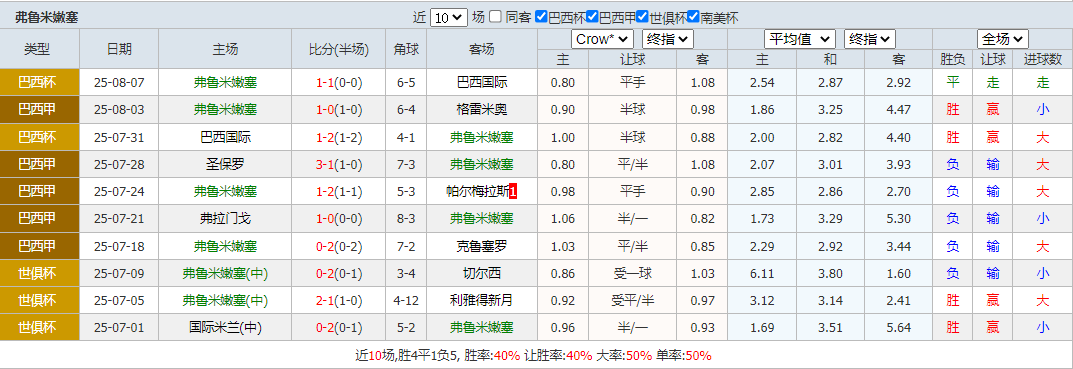Click the 胜负 column header
The height and width of the screenshot is (369, 1073).
click(x=953, y=60)
